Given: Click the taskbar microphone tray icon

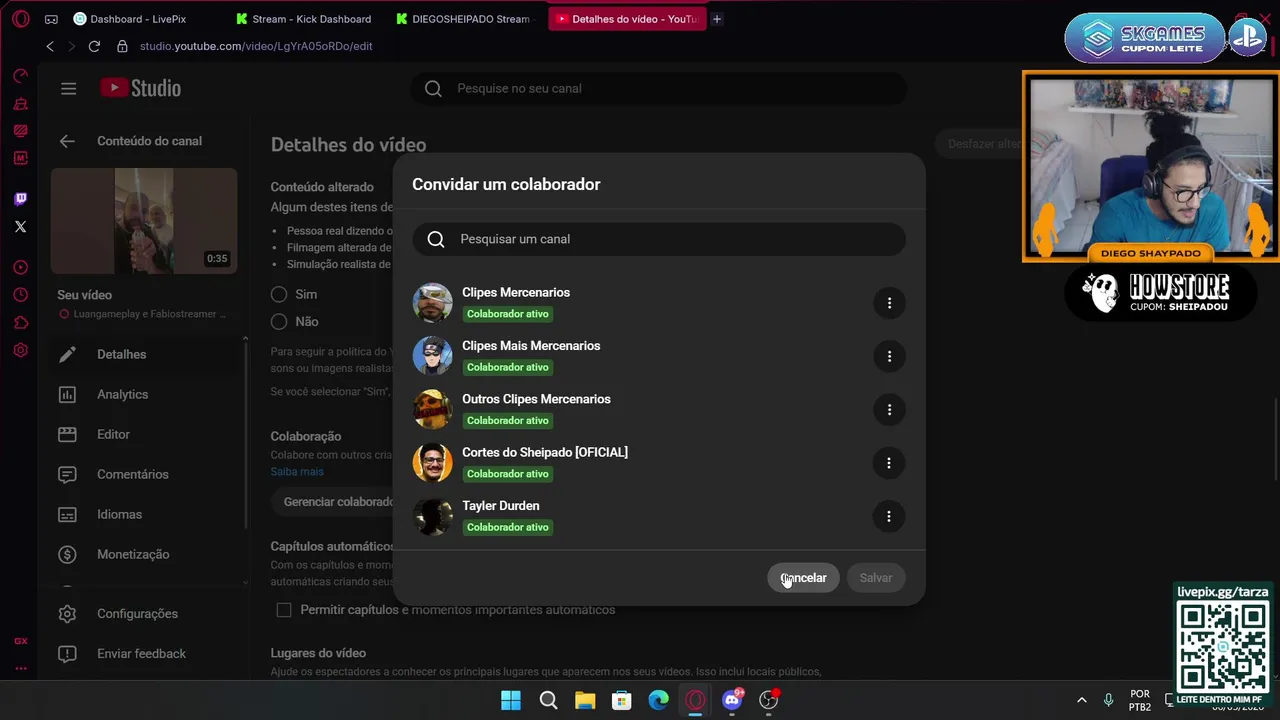Looking at the screenshot, I should click(1108, 700).
